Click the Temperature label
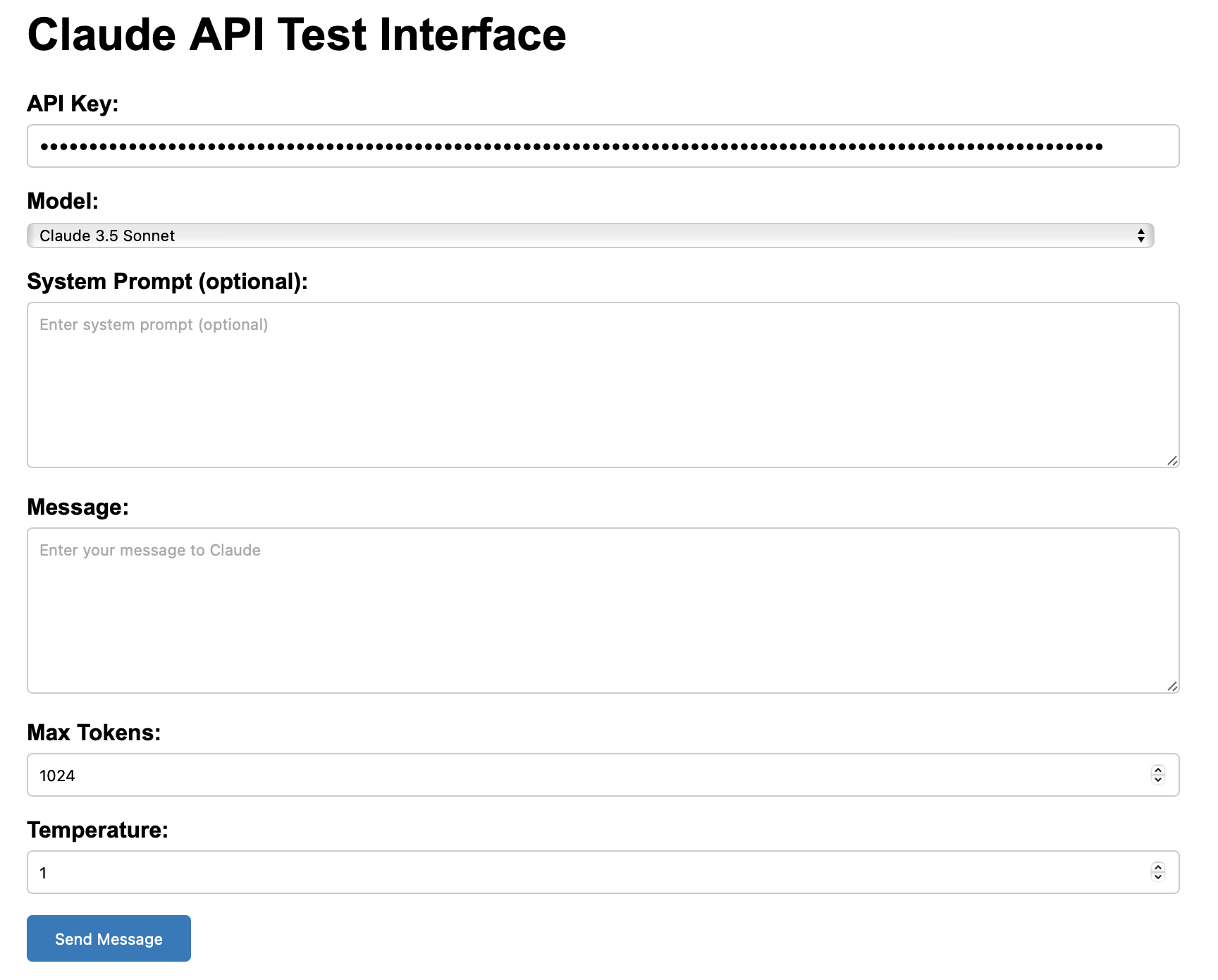This screenshot has width=1218, height=980. click(98, 830)
